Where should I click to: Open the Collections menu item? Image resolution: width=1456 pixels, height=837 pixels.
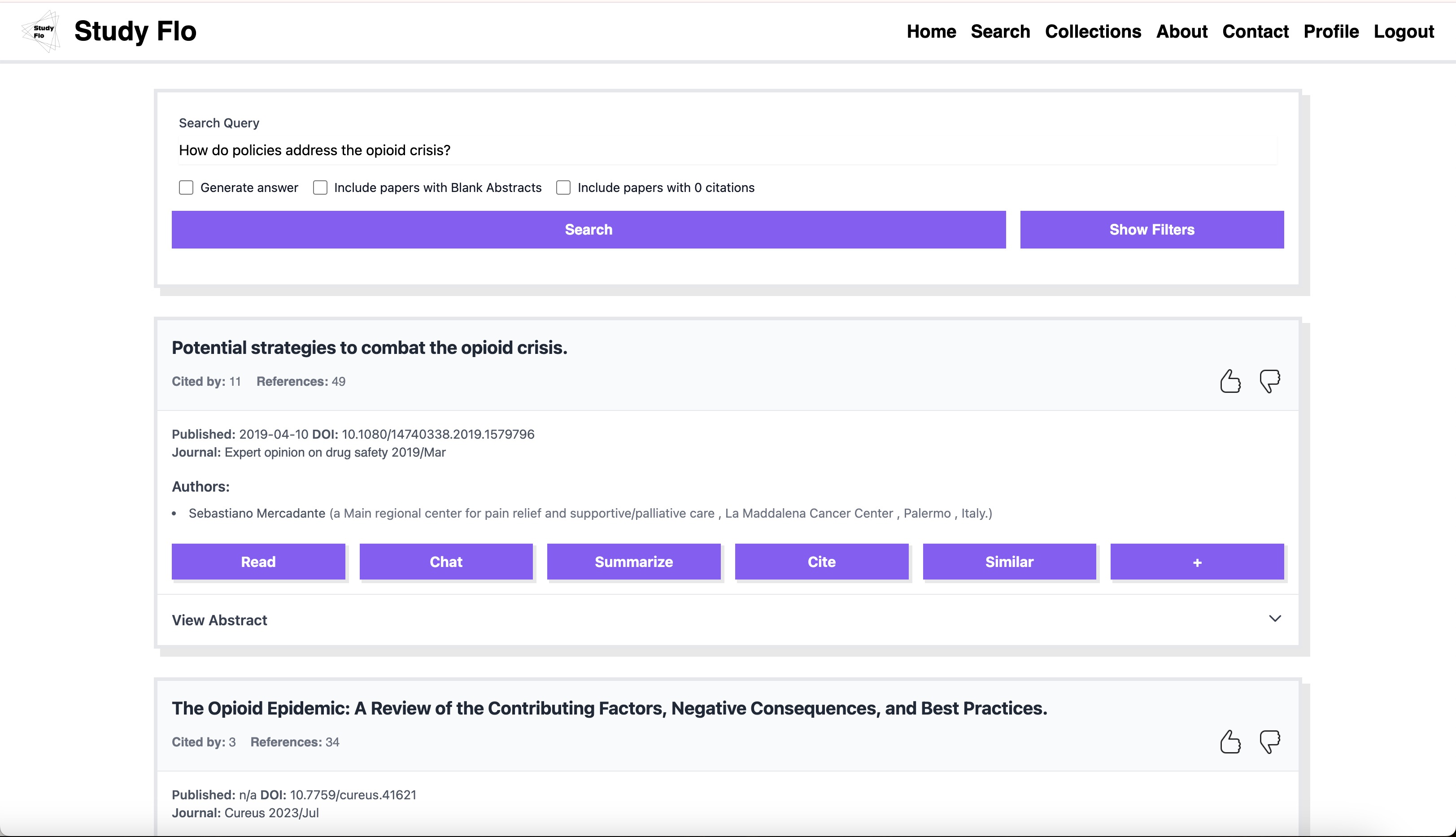1093,31
